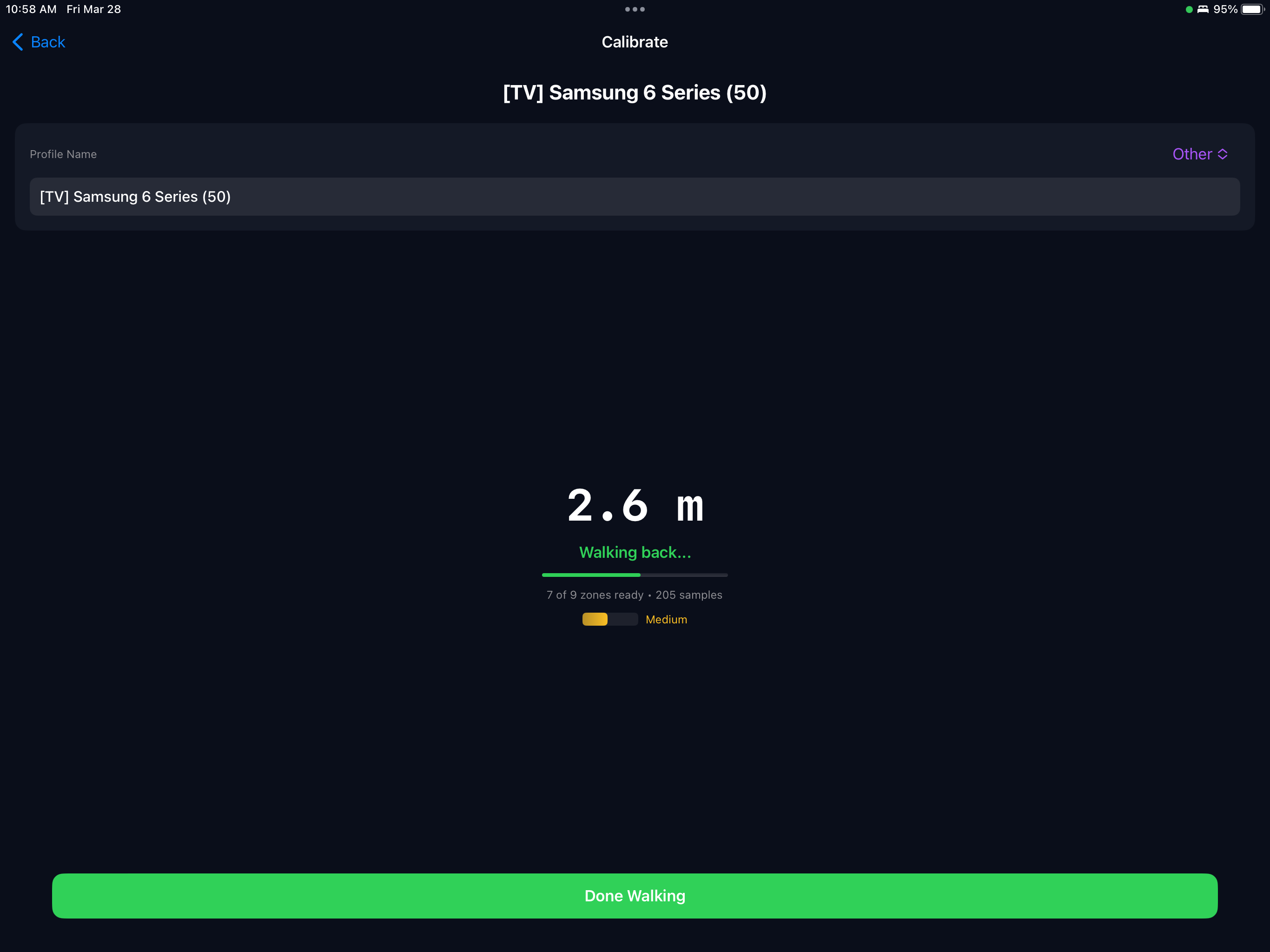Tap the Fri Mar 28 date

pos(93,9)
